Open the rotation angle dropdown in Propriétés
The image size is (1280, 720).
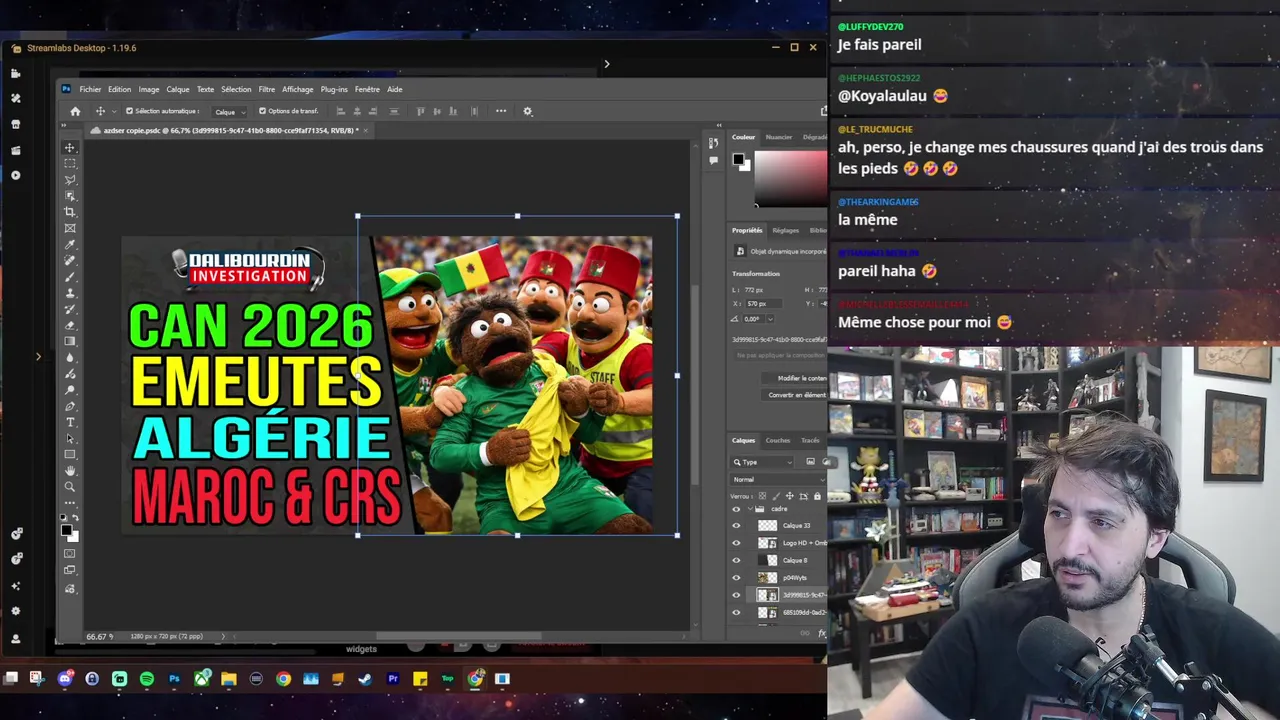click(x=768, y=319)
